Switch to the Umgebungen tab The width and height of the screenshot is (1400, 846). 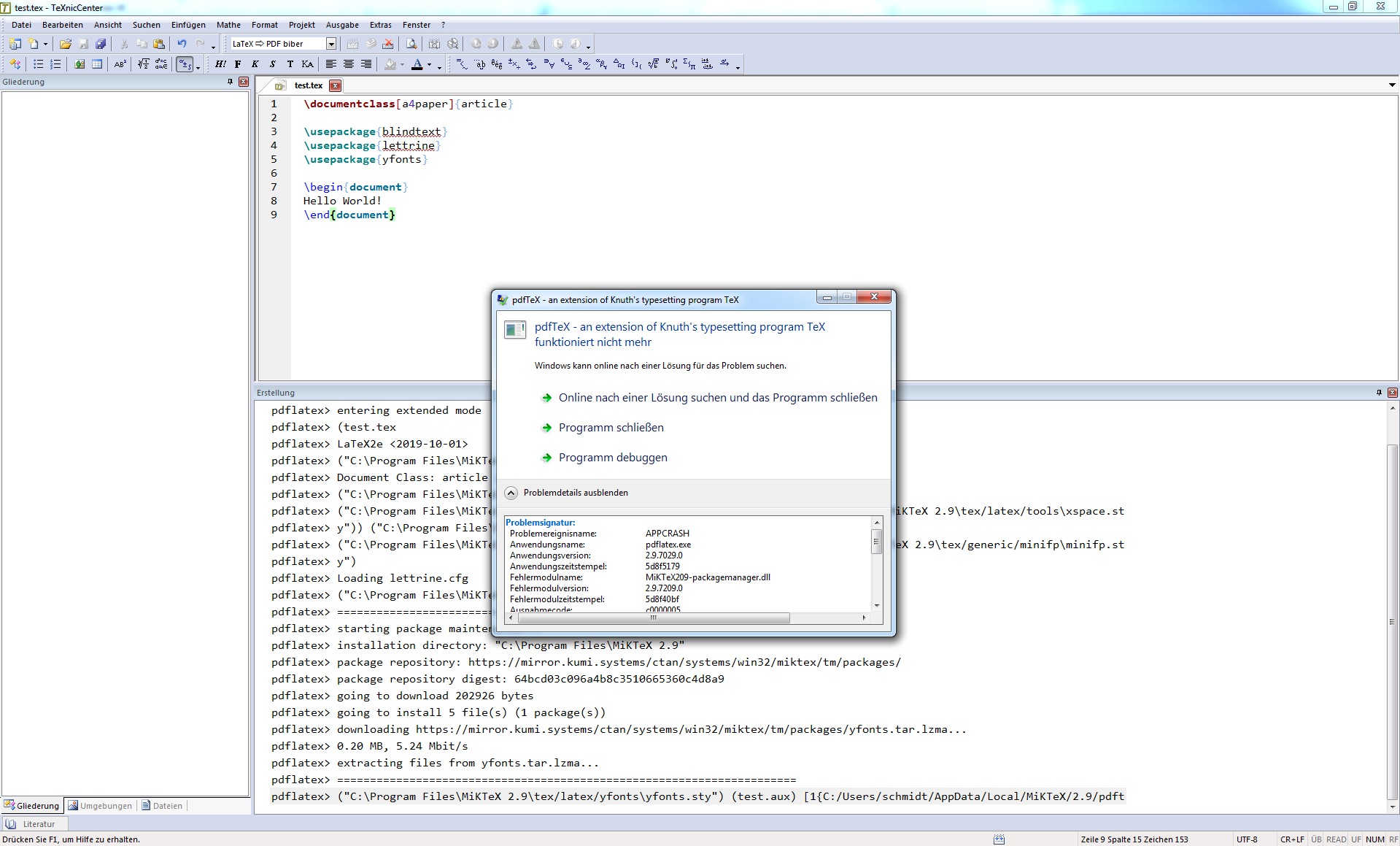tap(100, 806)
